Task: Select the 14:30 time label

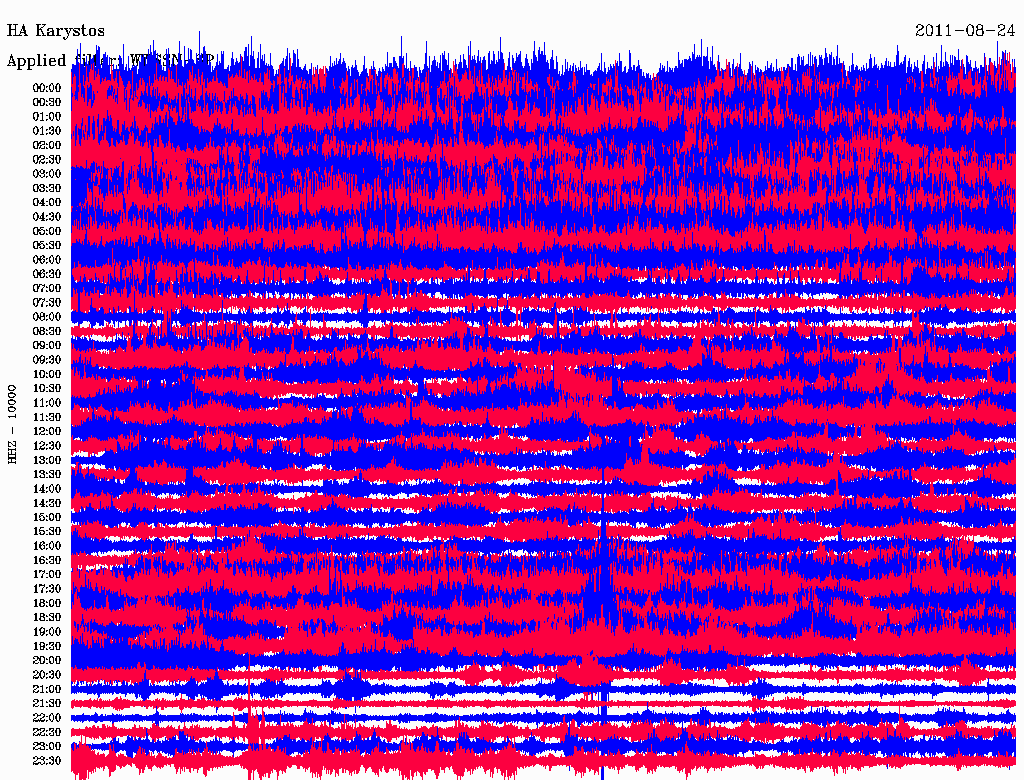Action: click(47, 504)
